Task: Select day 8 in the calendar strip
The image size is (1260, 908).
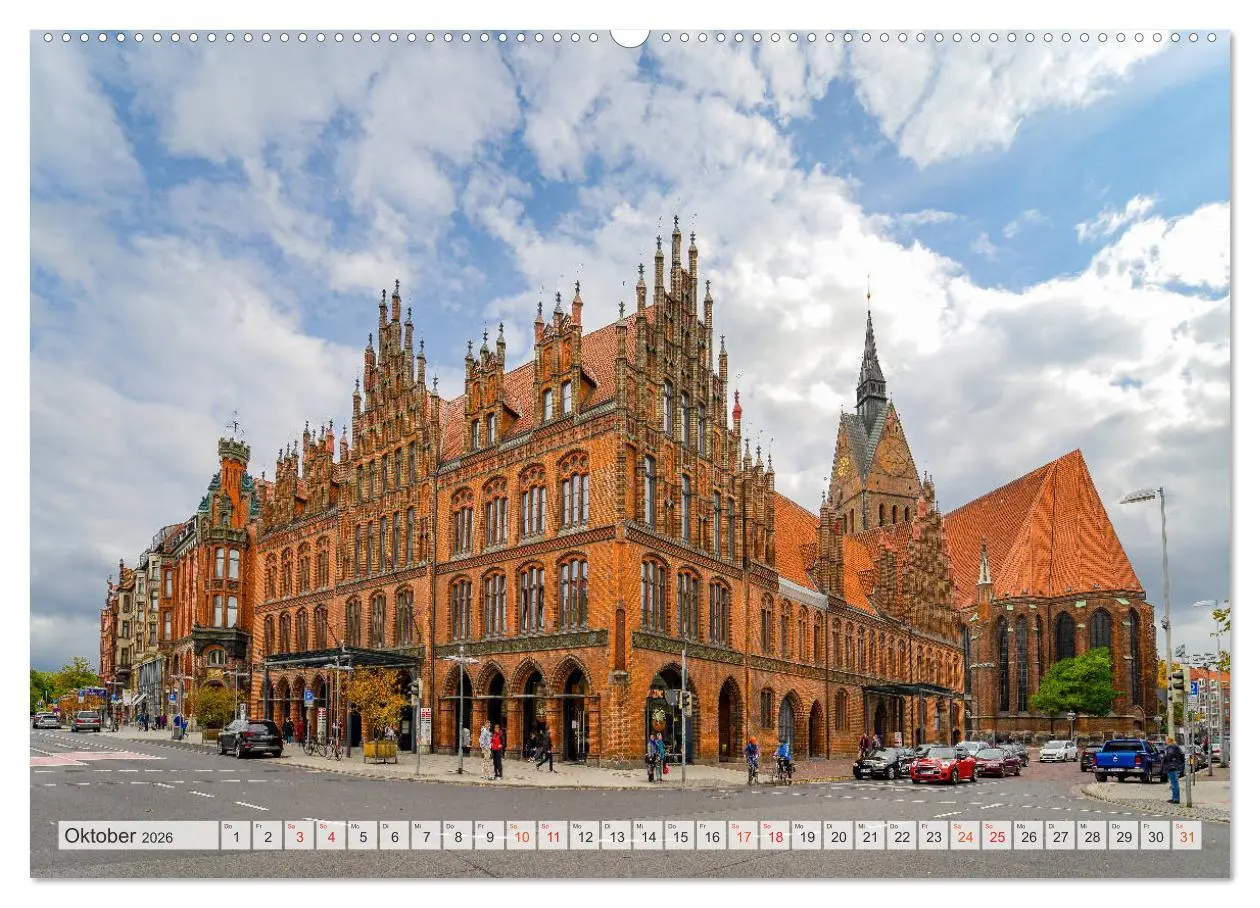Action: click(x=457, y=836)
